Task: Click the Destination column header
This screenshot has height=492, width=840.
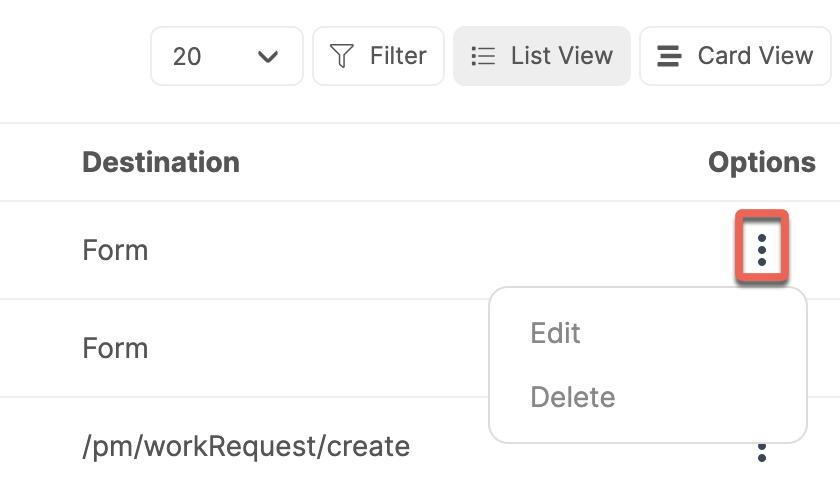Action: pyautogui.click(x=161, y=162)
